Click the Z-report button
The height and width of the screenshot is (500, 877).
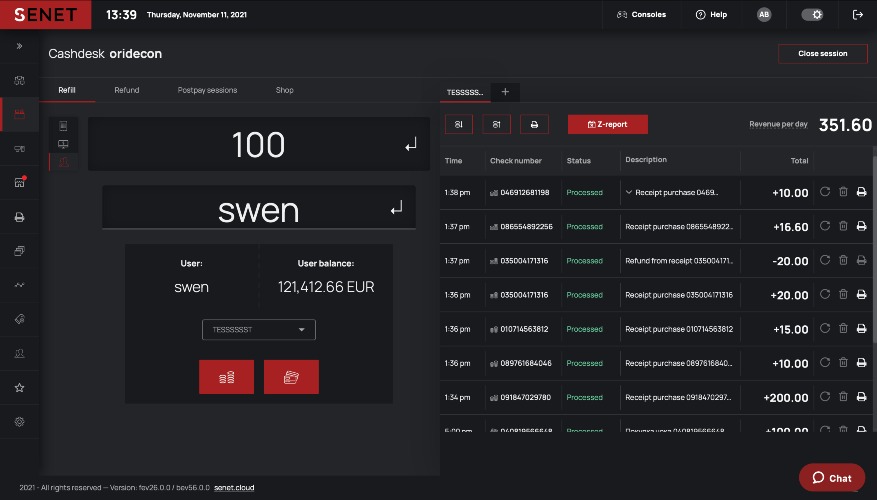tap(608, 124)
